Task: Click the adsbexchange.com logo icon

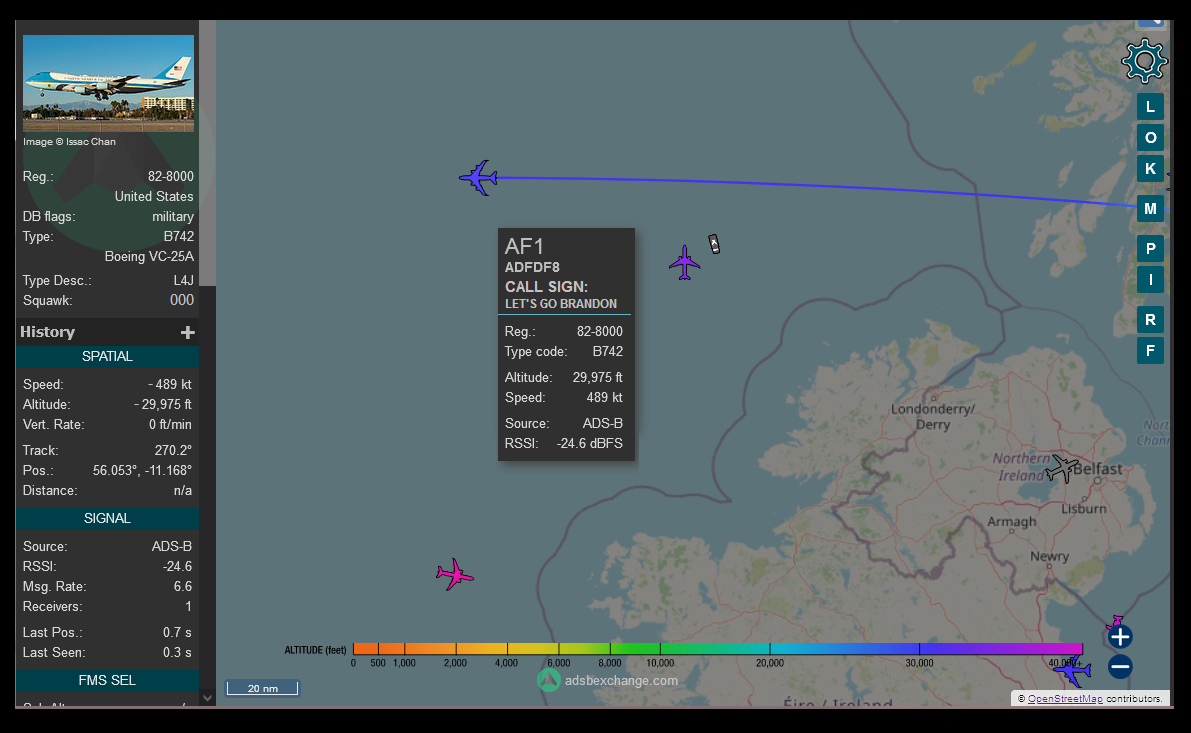Action: (548, 680)
